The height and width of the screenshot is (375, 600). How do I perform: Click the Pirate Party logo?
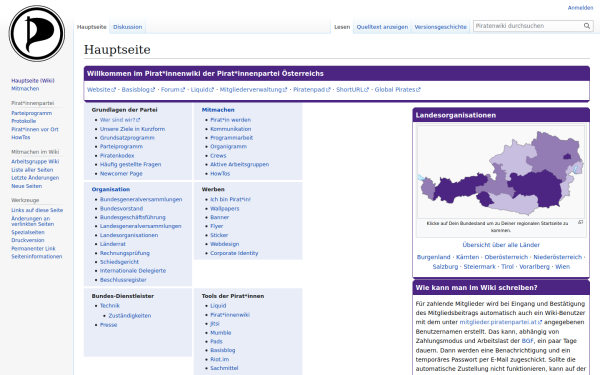click(x=37, y=33)
